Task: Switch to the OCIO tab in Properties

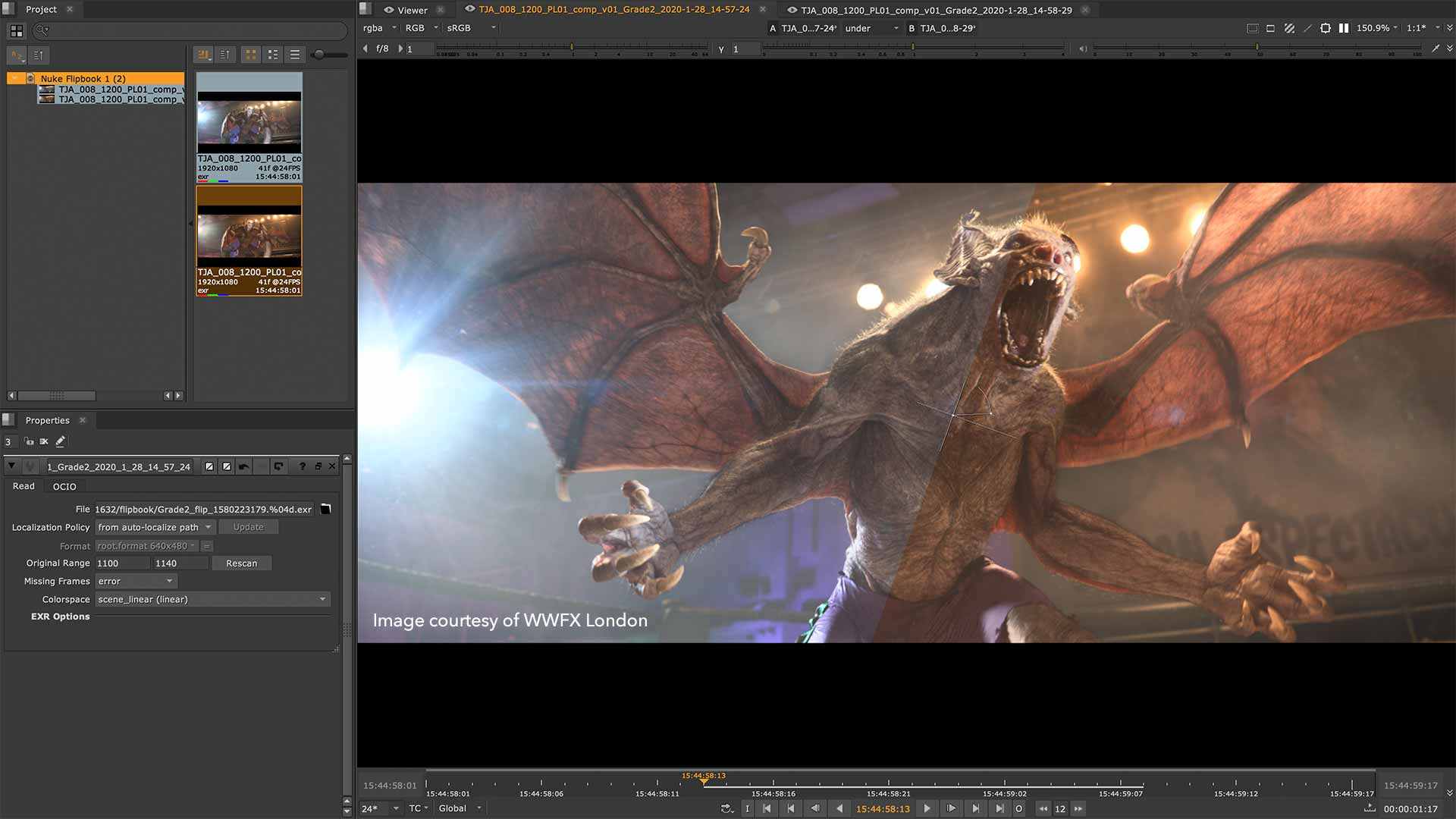Action: tap(64, 486)
